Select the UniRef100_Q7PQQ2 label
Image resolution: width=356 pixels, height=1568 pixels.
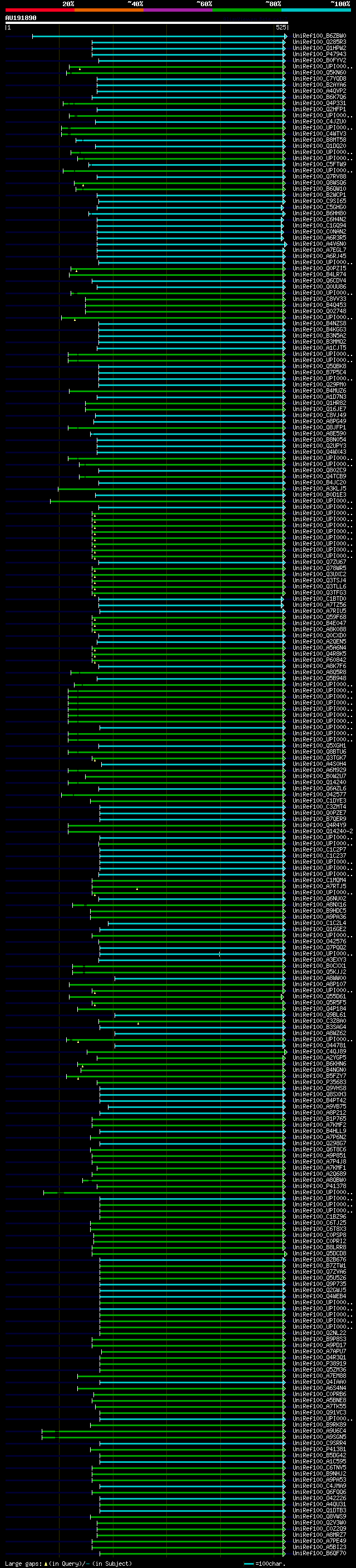click(319, 948)
